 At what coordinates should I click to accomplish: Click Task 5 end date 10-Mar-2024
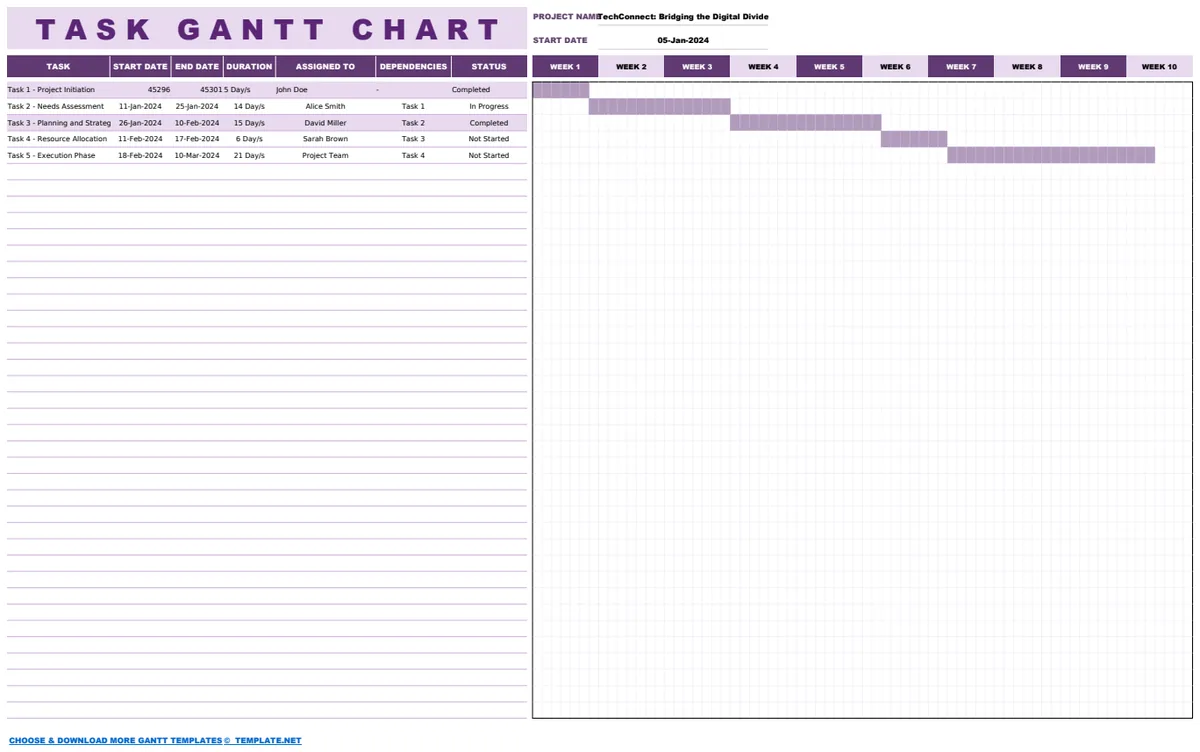tap(197, 155)
